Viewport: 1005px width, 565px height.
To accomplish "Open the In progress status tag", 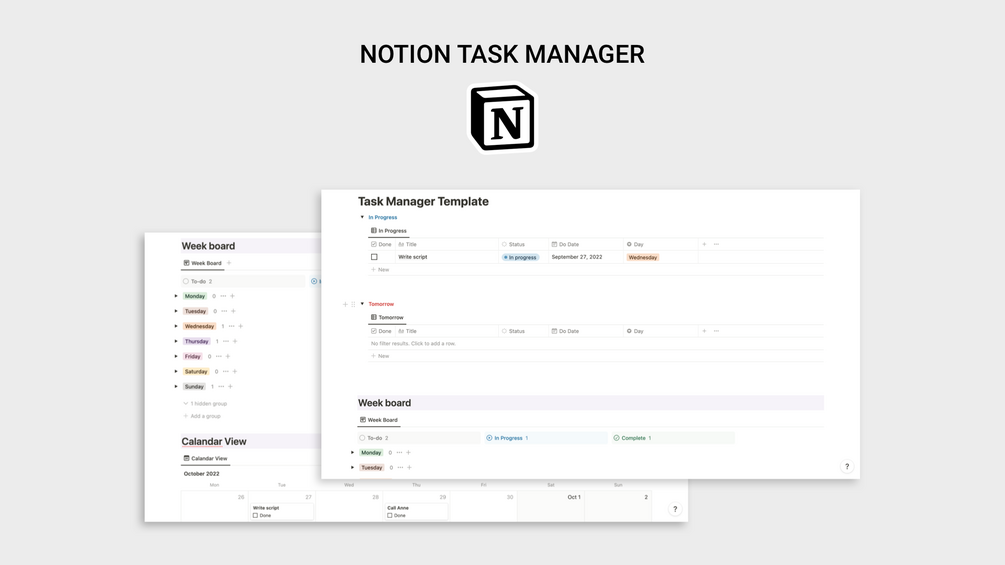I will (x=520, y=258).
